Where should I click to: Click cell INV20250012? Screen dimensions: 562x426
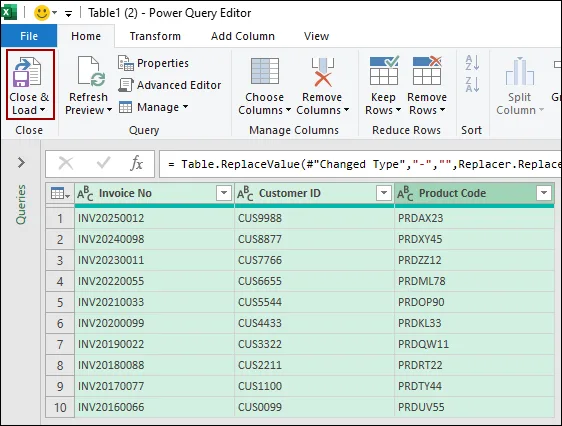click(154, 218)
